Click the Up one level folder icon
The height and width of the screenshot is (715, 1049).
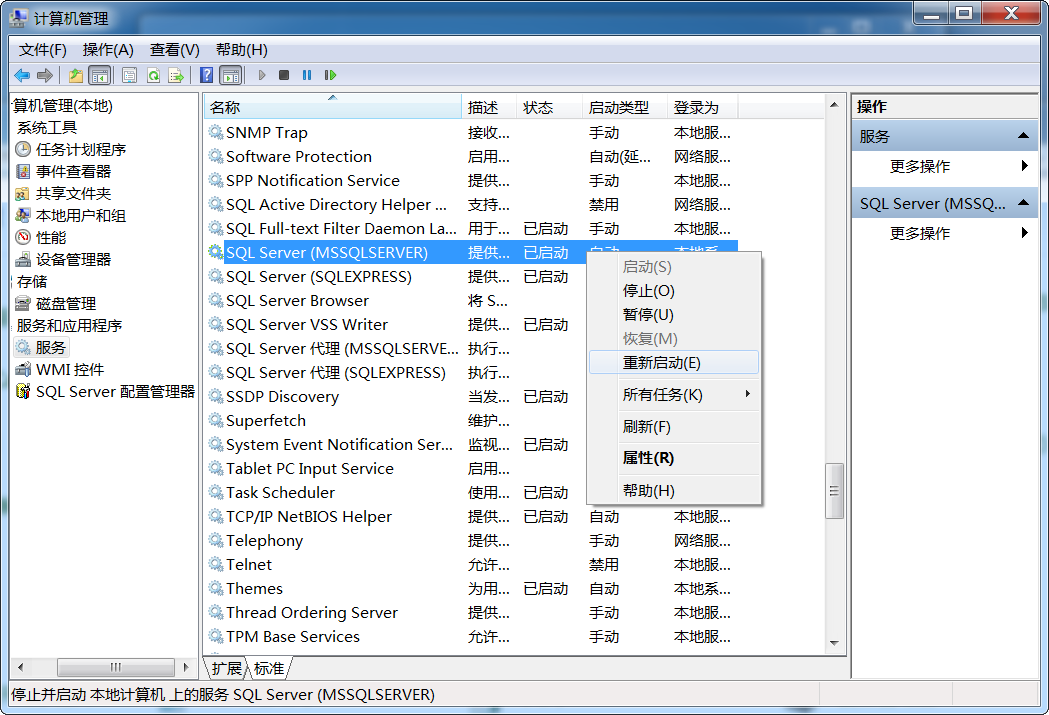(x=76, y=76)
